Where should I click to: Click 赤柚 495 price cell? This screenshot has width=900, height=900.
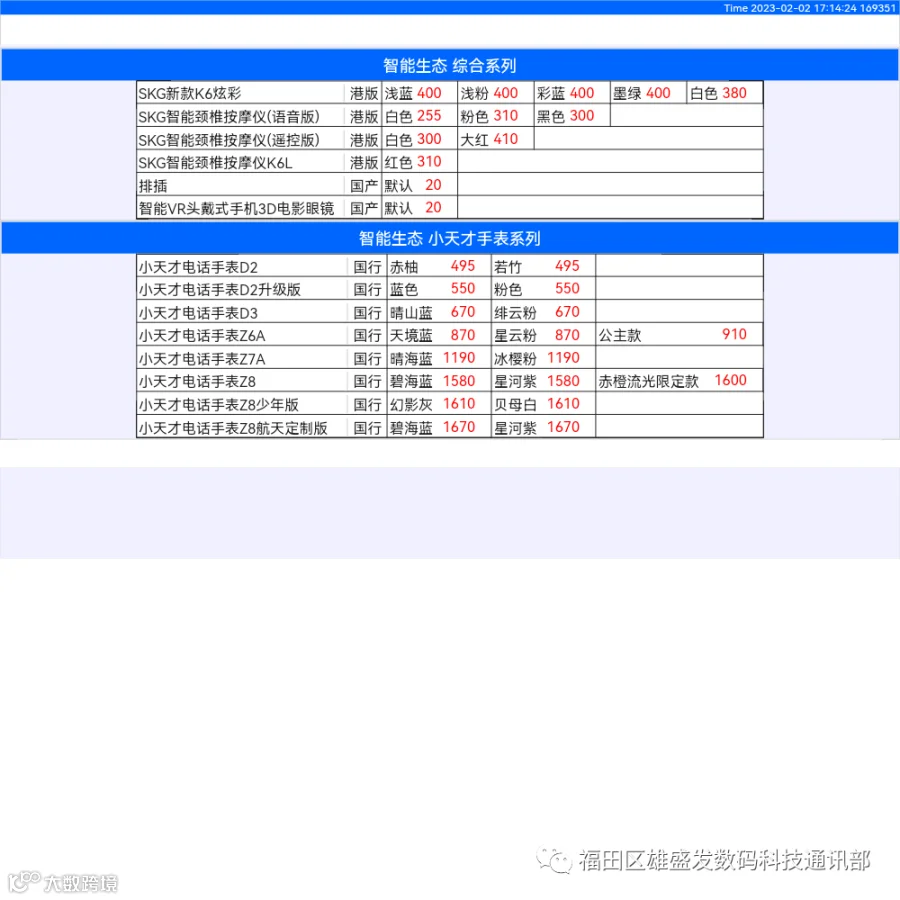(x=439, y=266)
